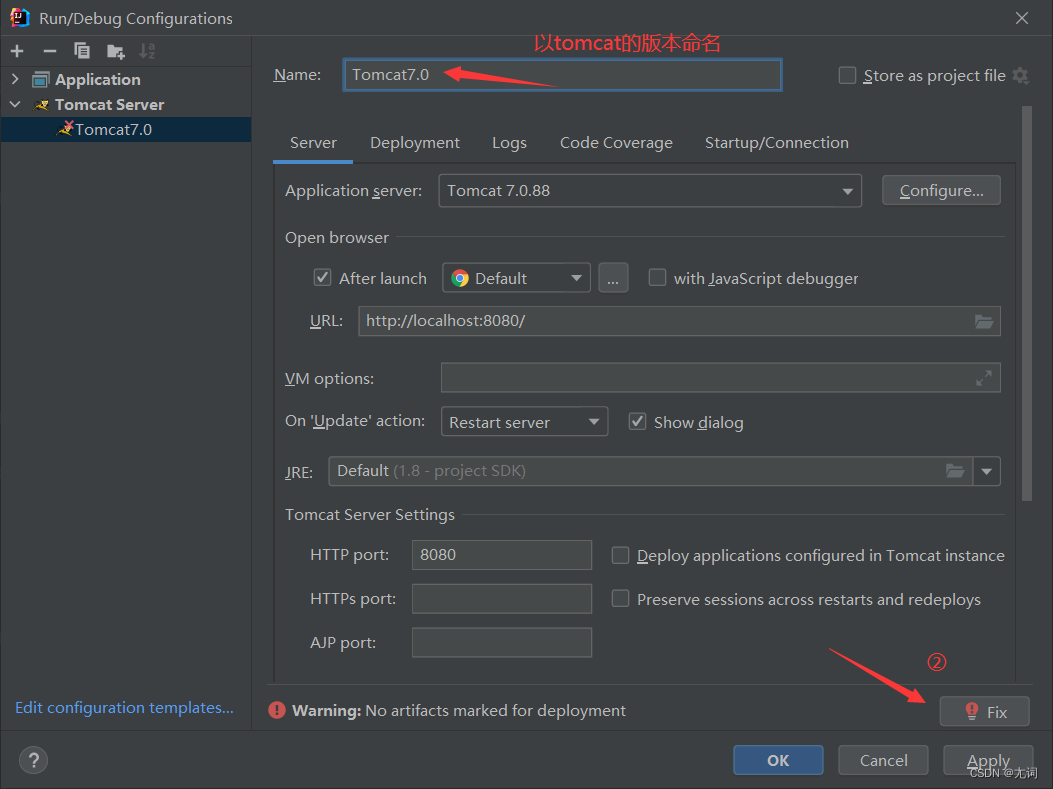The width and height of the screenshot is (1053, 789).
Task: Switch to the Logs tab
Action: tap(509, 143)
